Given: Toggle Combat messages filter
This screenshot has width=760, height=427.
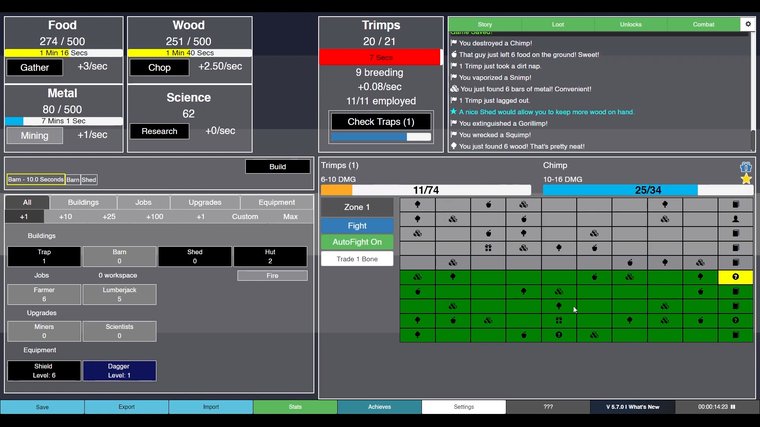Looking at the screenshot, I should [x=704, y=23].
